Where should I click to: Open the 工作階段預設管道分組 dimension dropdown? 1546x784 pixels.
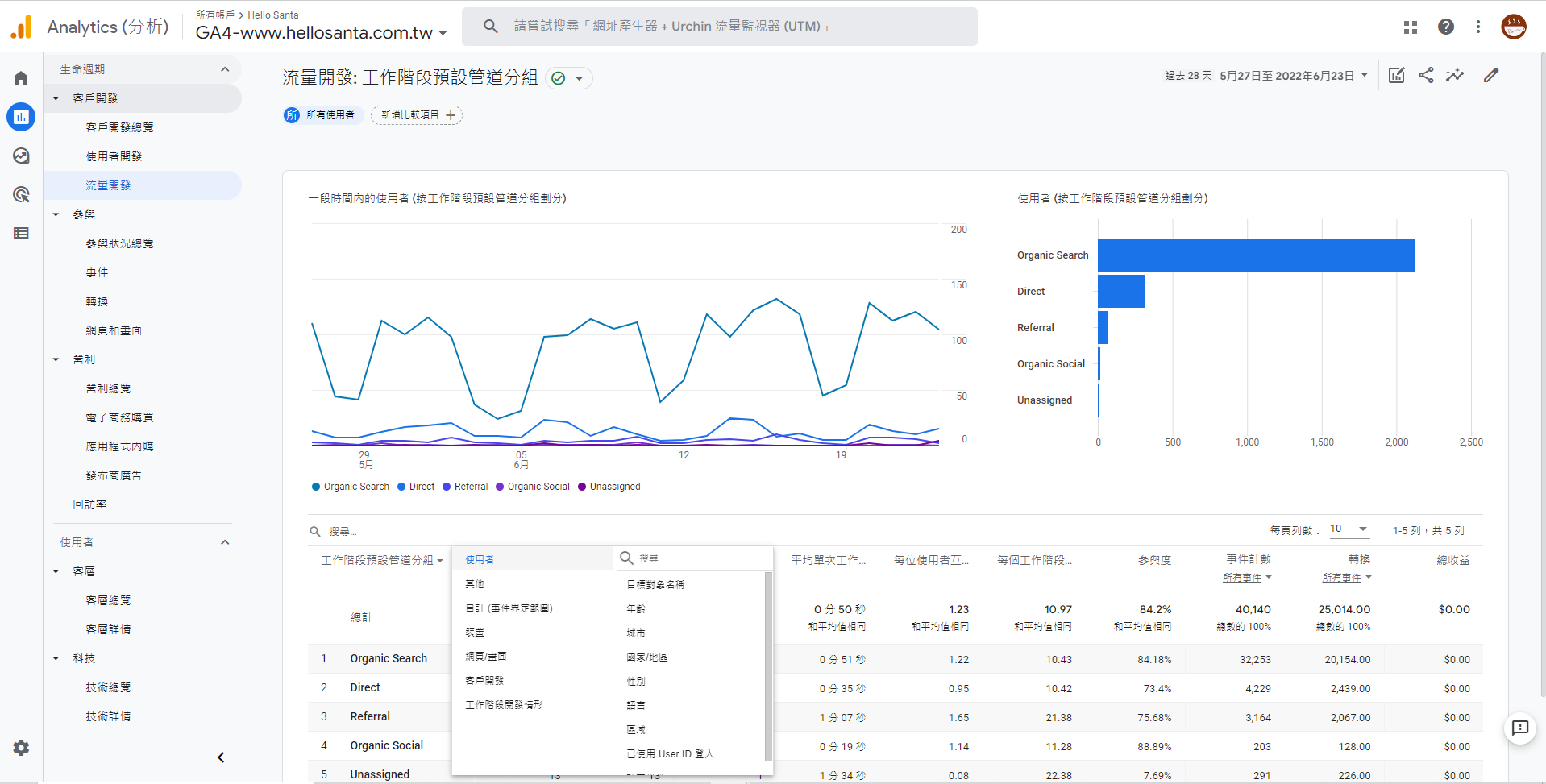(x=382, y=560)
